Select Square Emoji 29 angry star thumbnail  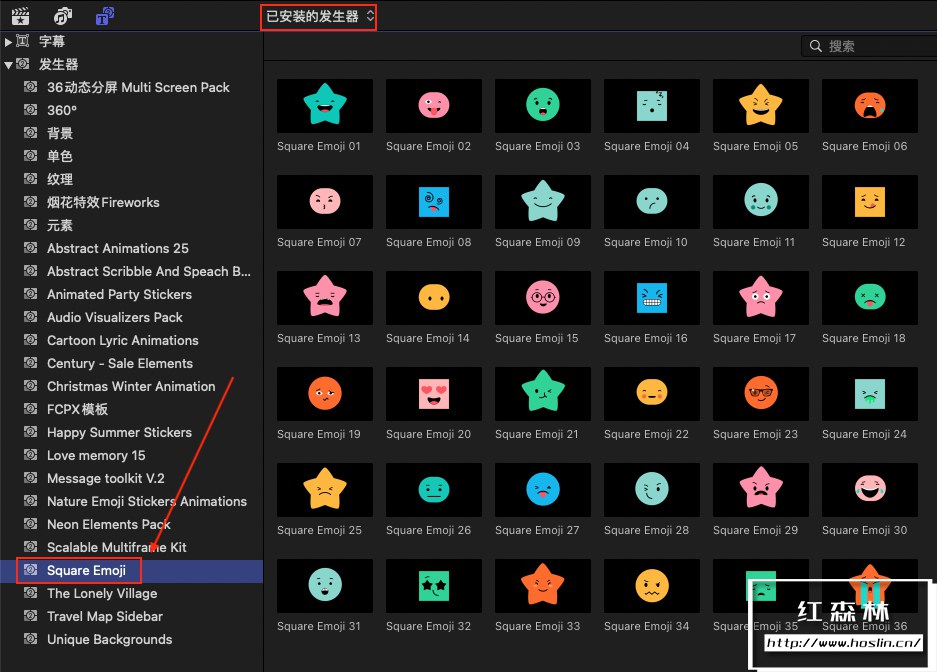coord(761,490)
